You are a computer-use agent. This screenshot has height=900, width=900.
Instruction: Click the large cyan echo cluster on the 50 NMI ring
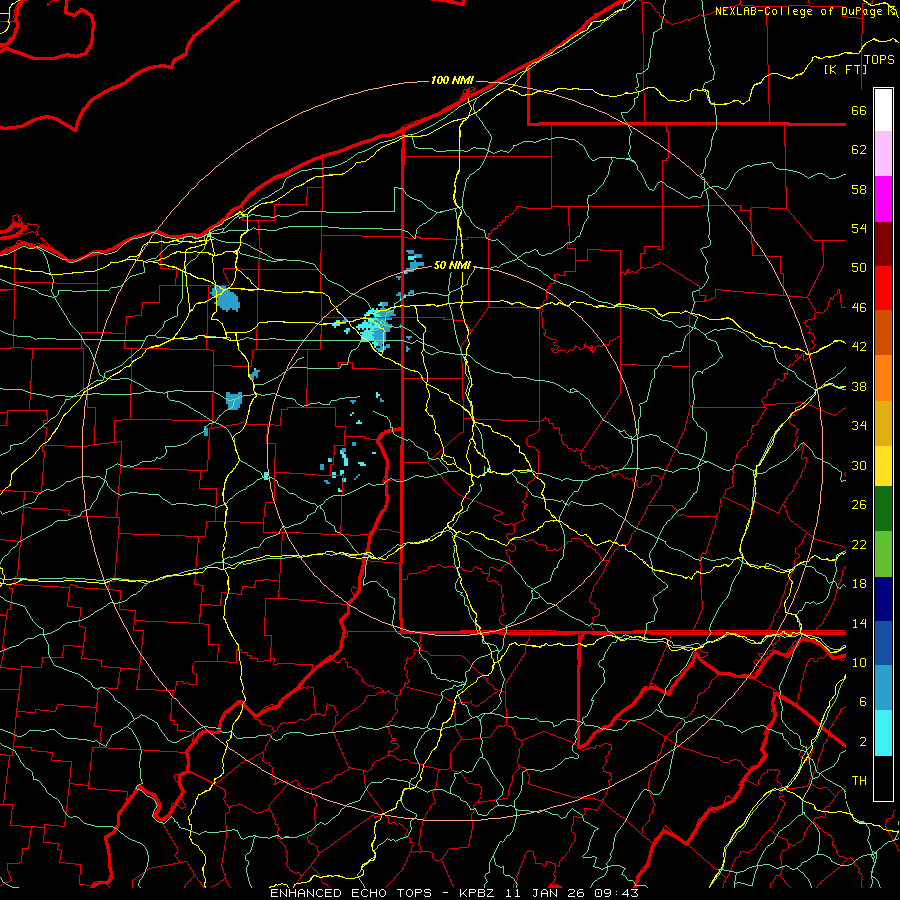[374, 328]
